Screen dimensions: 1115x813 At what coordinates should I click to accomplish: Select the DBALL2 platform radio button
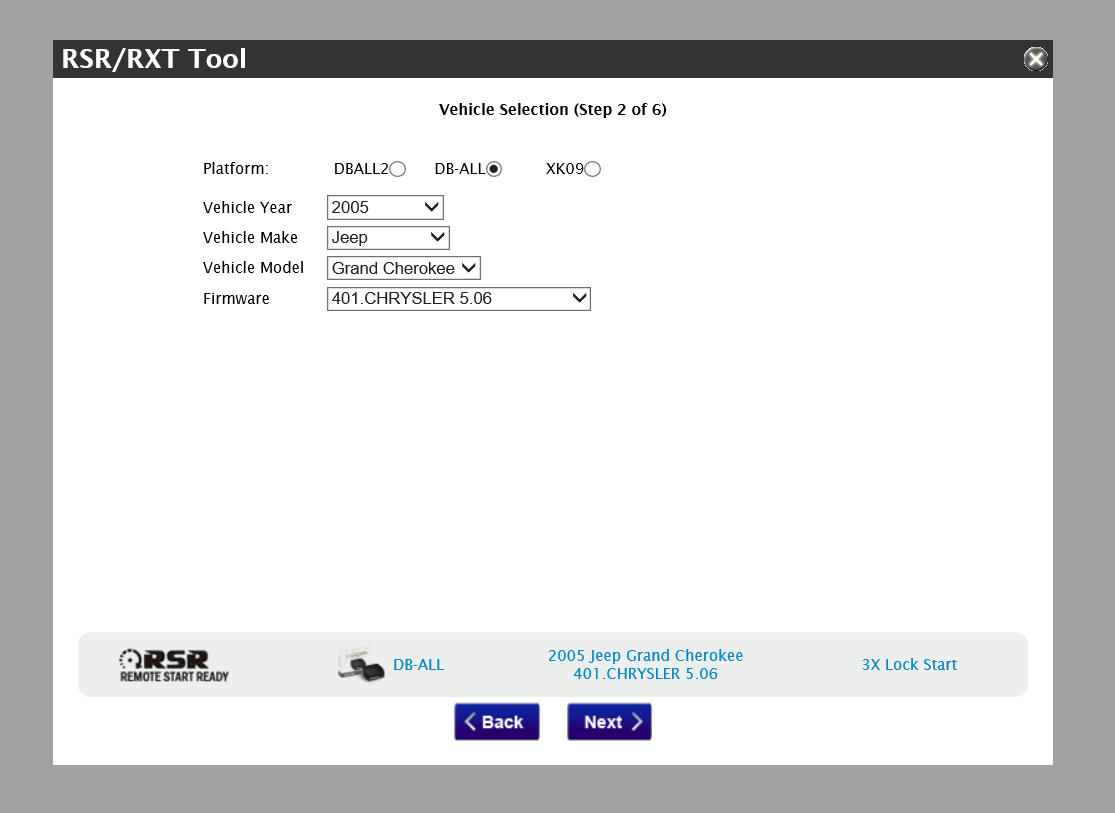398,169
